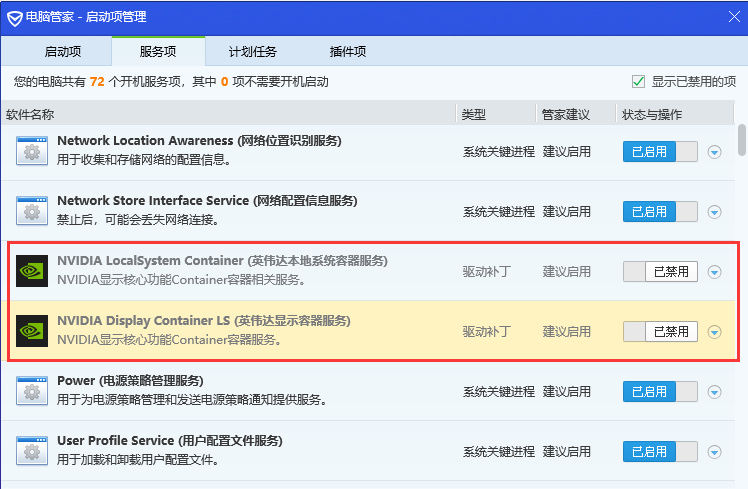Toggle the Network Store Interface Service switch
748x489 pixels.
pos(660,211)
